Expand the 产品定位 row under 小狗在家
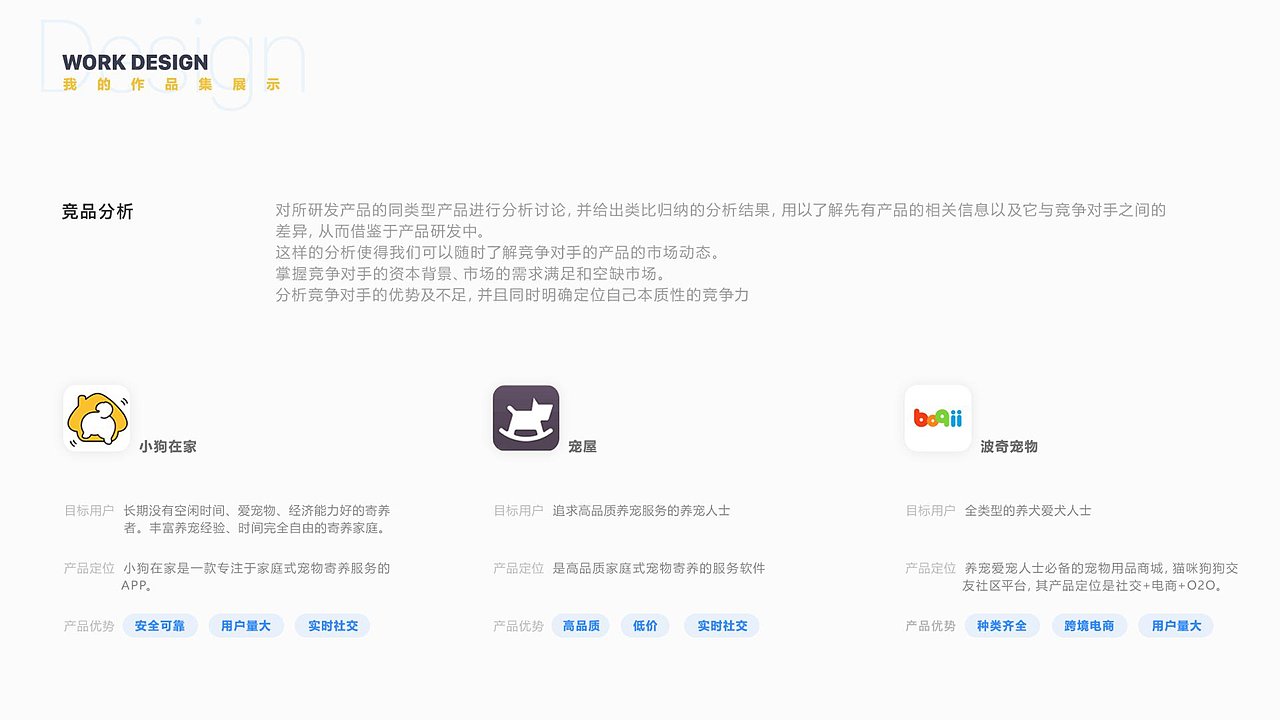This screenshot has width=1280, height=720. click(87, 568)
